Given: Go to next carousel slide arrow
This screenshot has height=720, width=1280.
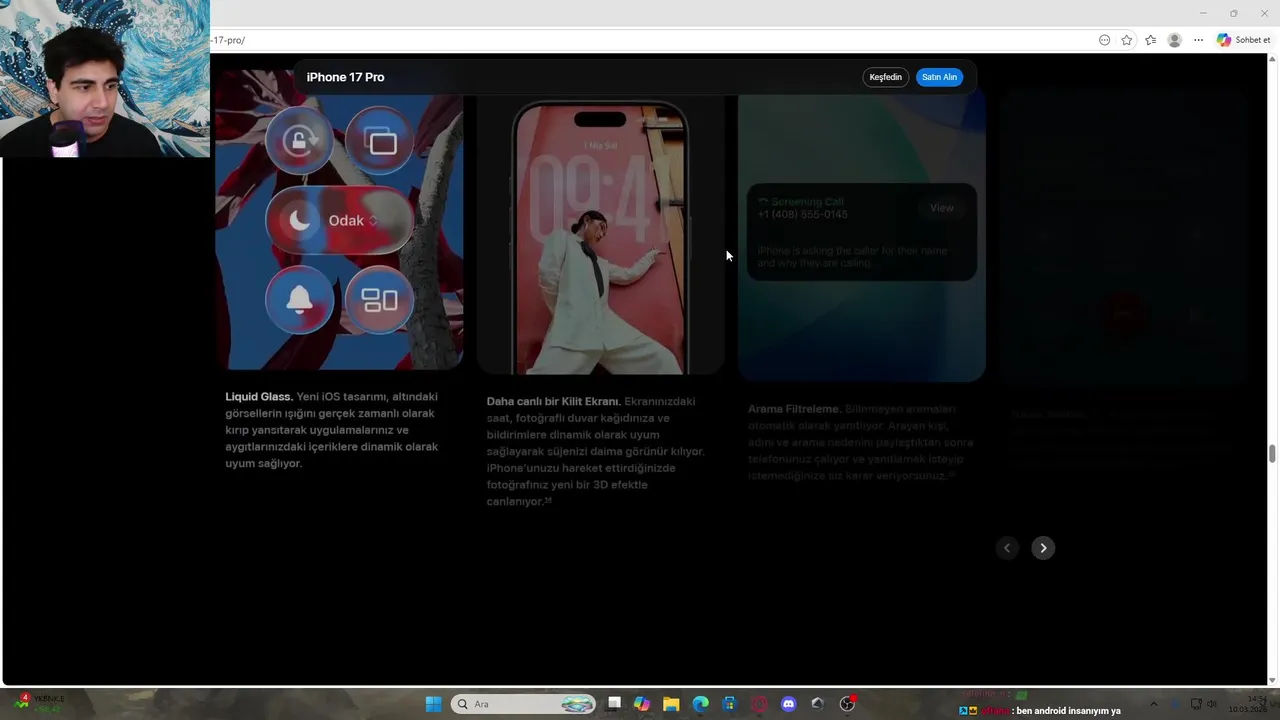Looking at the screenshot, I should [x=1043, y=548].
